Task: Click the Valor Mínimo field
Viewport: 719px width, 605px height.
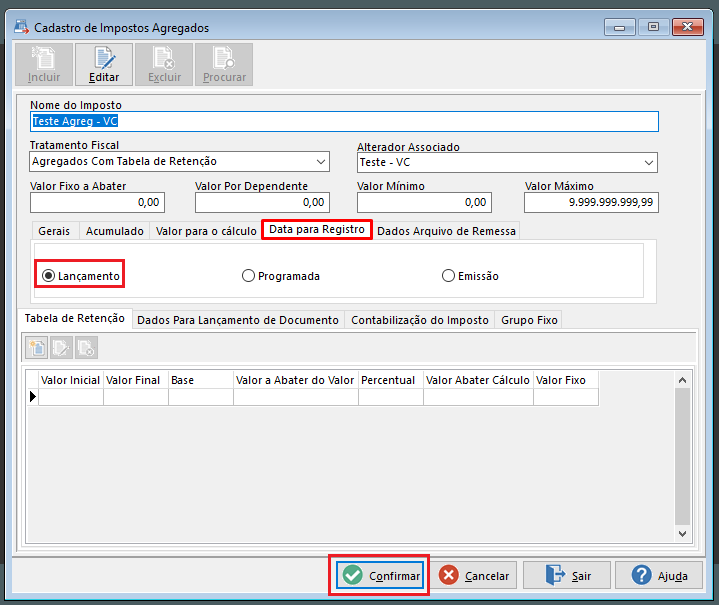Action: 424,202
